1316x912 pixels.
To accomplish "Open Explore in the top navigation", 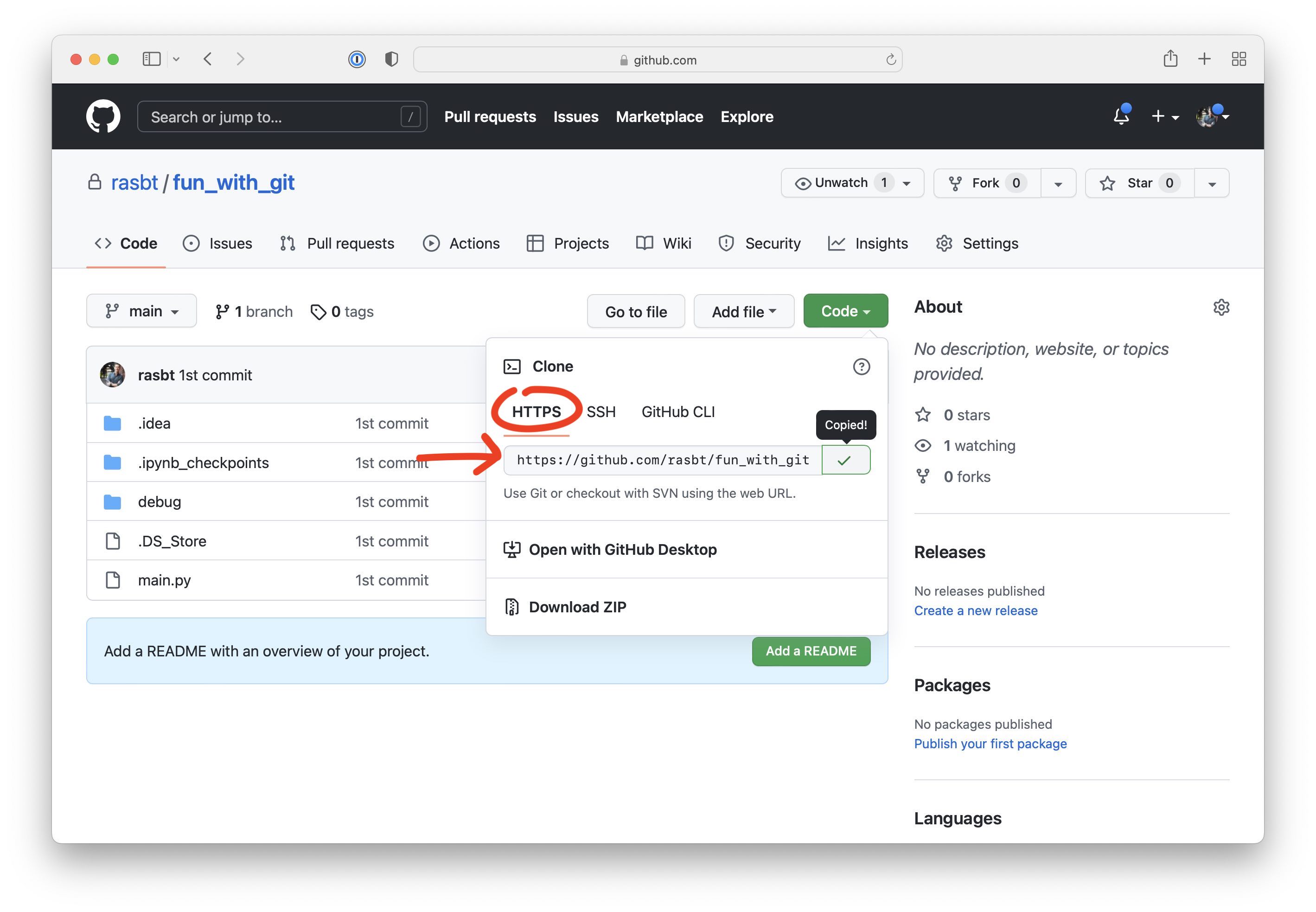I will coord(747,116).
